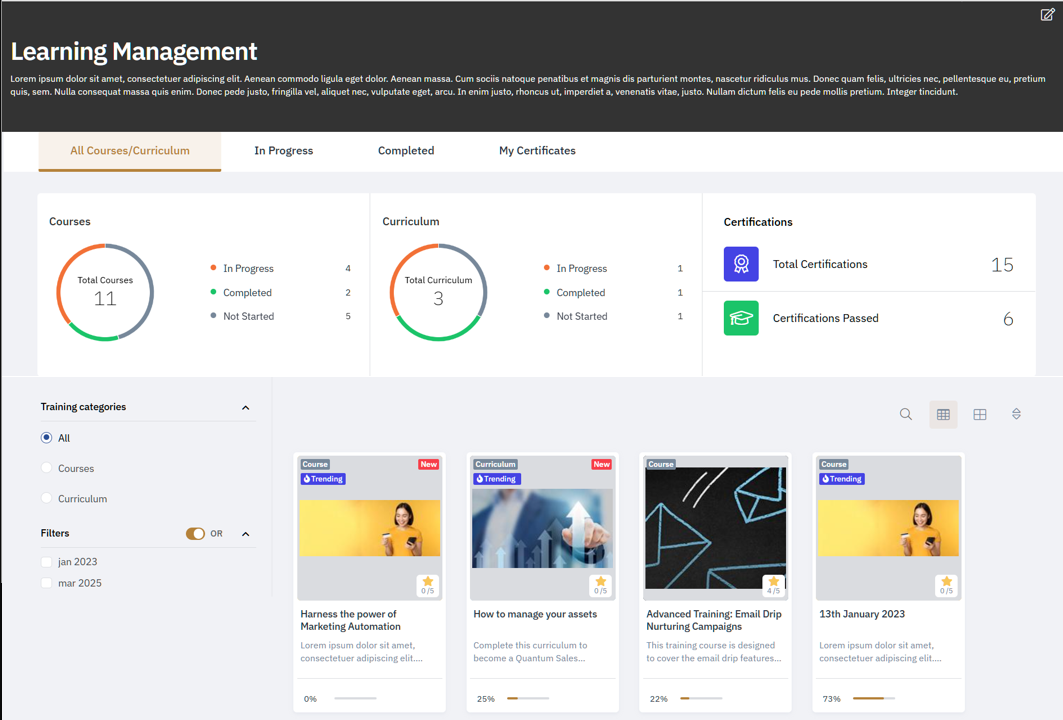Click the Certifications Passed row
The width and height of the screenshot is (1063, 720).
tap(869, 319)
